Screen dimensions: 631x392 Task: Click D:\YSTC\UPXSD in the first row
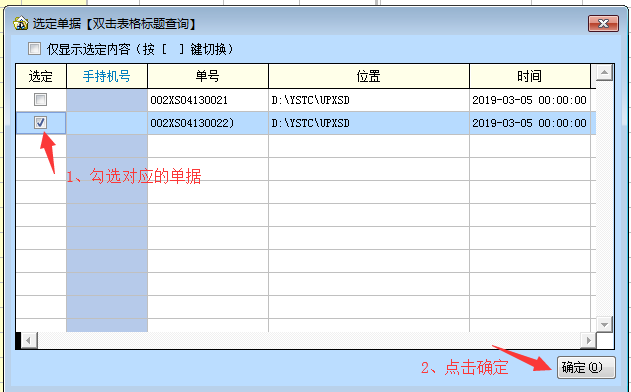coord(369,100)
